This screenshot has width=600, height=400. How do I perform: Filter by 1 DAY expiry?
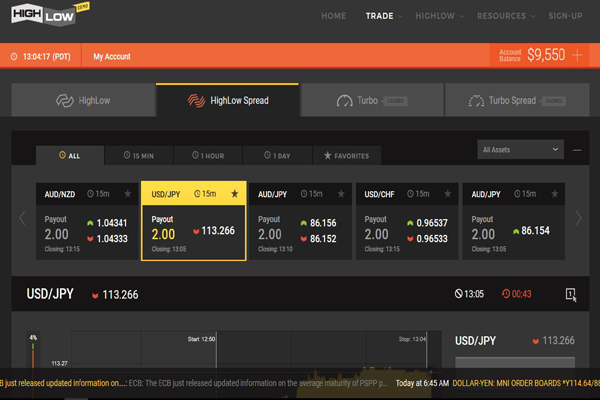(277, 155)
